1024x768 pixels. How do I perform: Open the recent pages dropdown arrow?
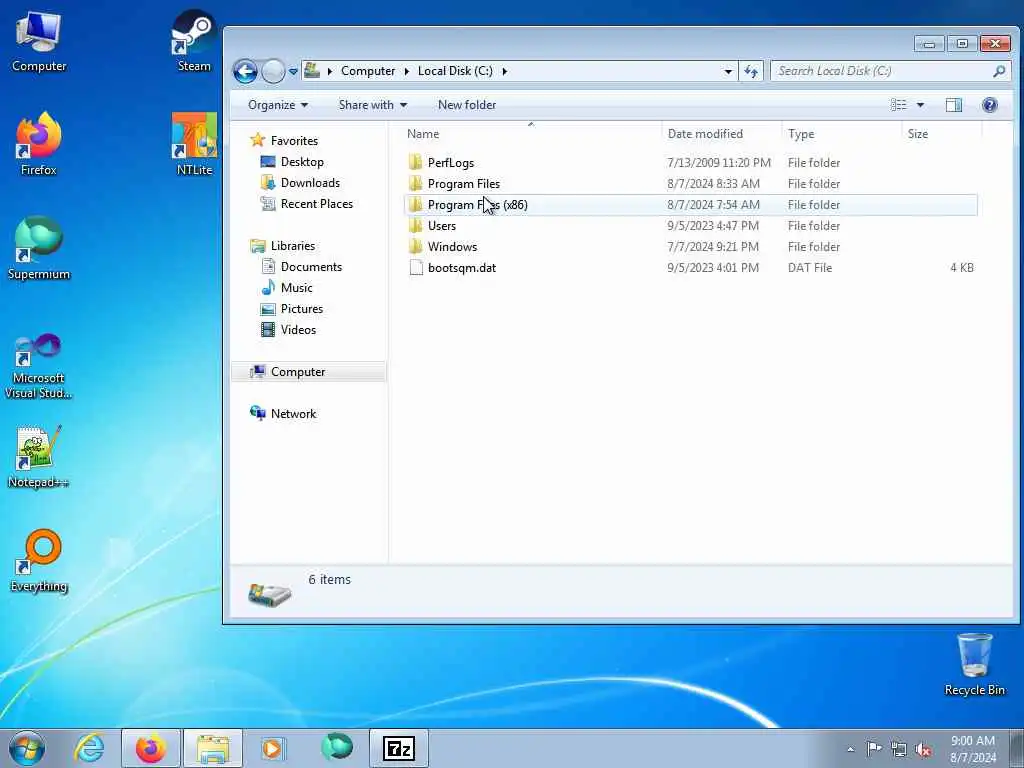pyautogui.click(x=293, y=71)
